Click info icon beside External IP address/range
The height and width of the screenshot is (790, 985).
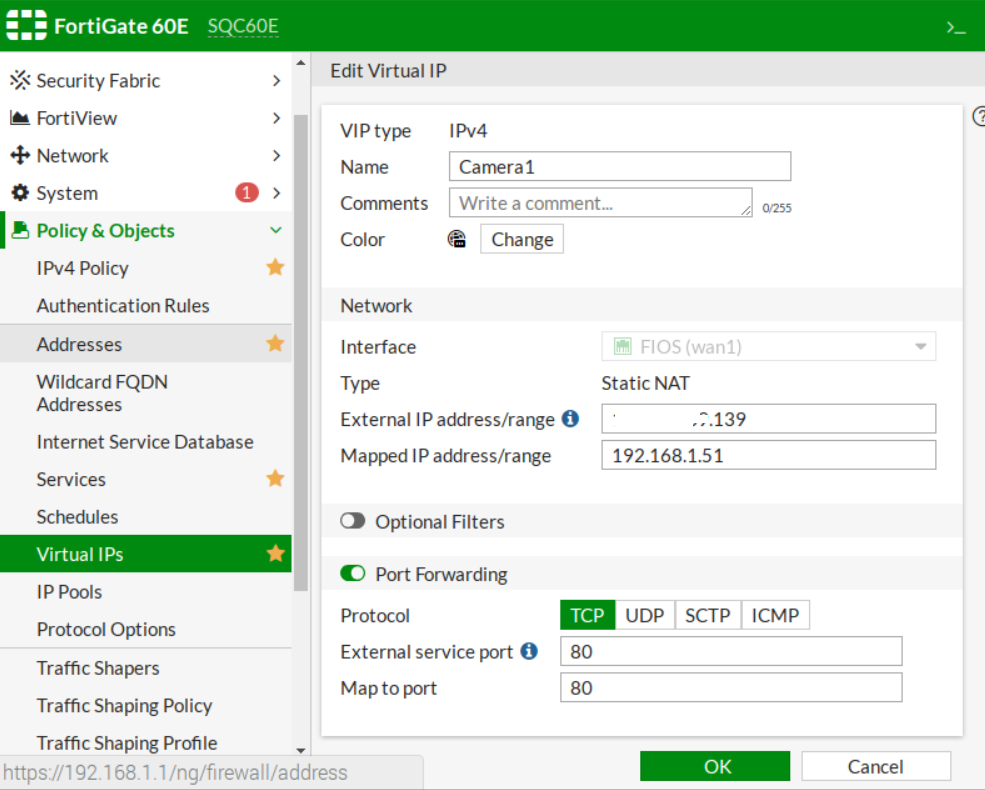(x=570, y=418)
